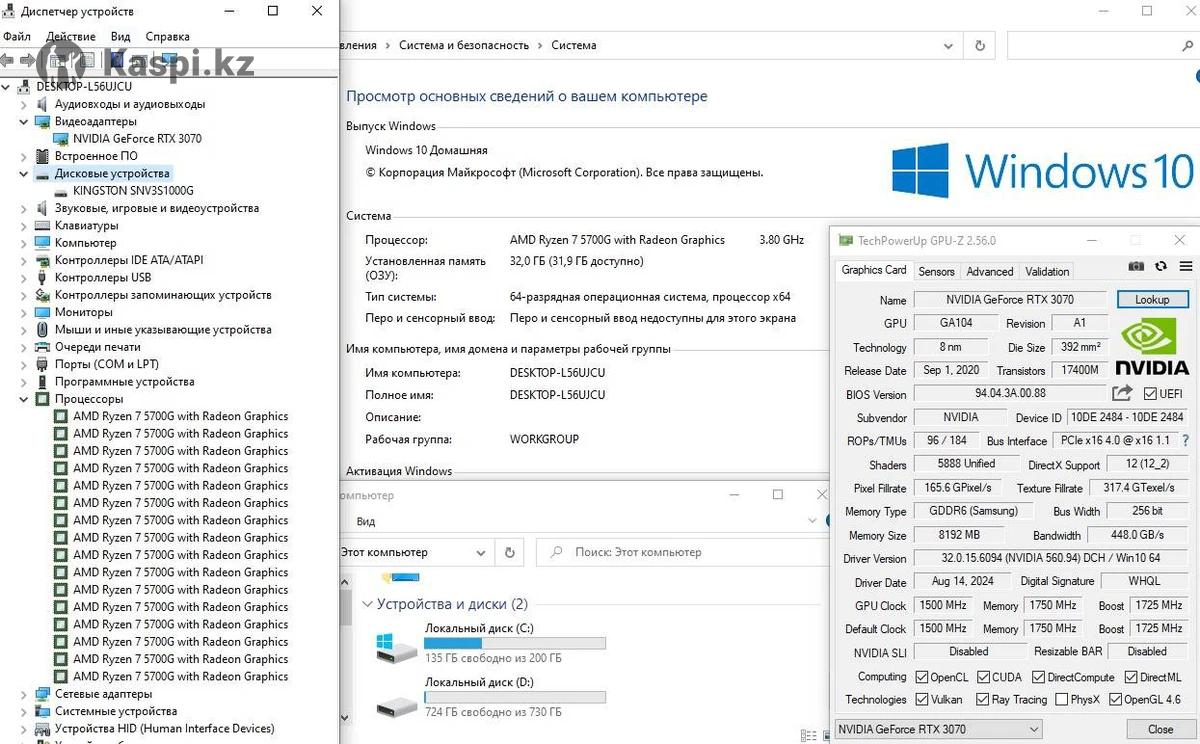
Task: Collapse the Видеоадаптеры tree node
Action: [x=25, y=121]
